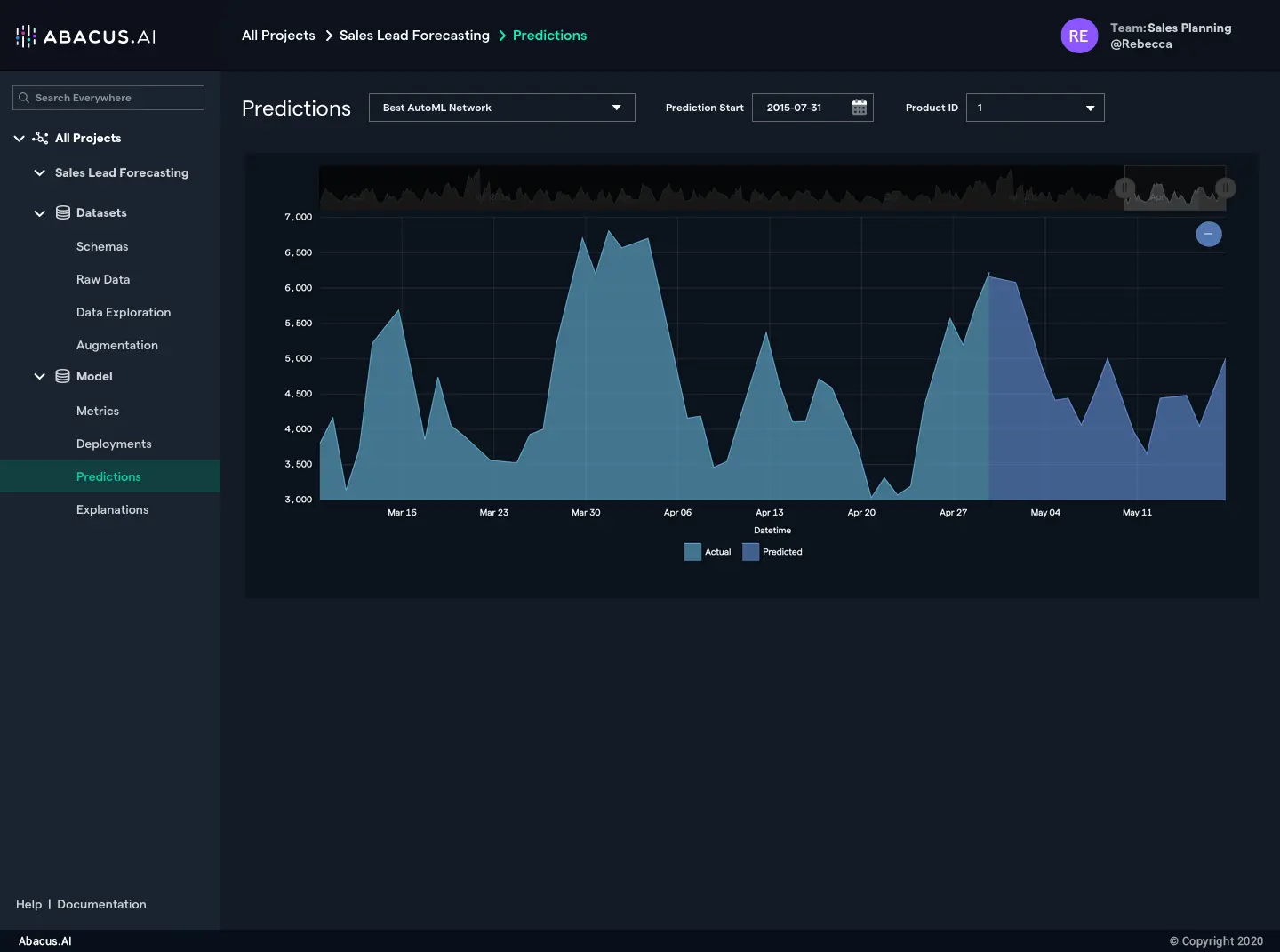This screenshot has width=1280, height=952.
Task: Grab the left range slider handle
Action: click(x=1124, y=188)
